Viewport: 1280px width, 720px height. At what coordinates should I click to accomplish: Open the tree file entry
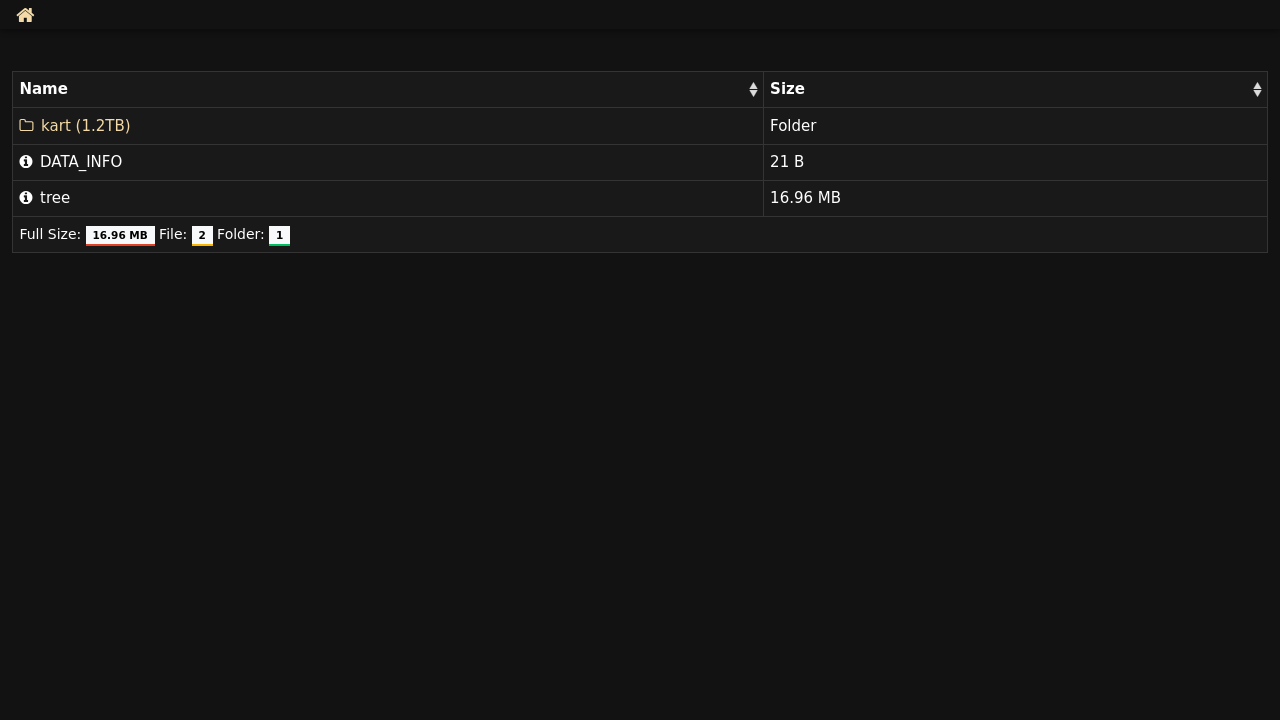pyautogui.click(x=55, y=198)
